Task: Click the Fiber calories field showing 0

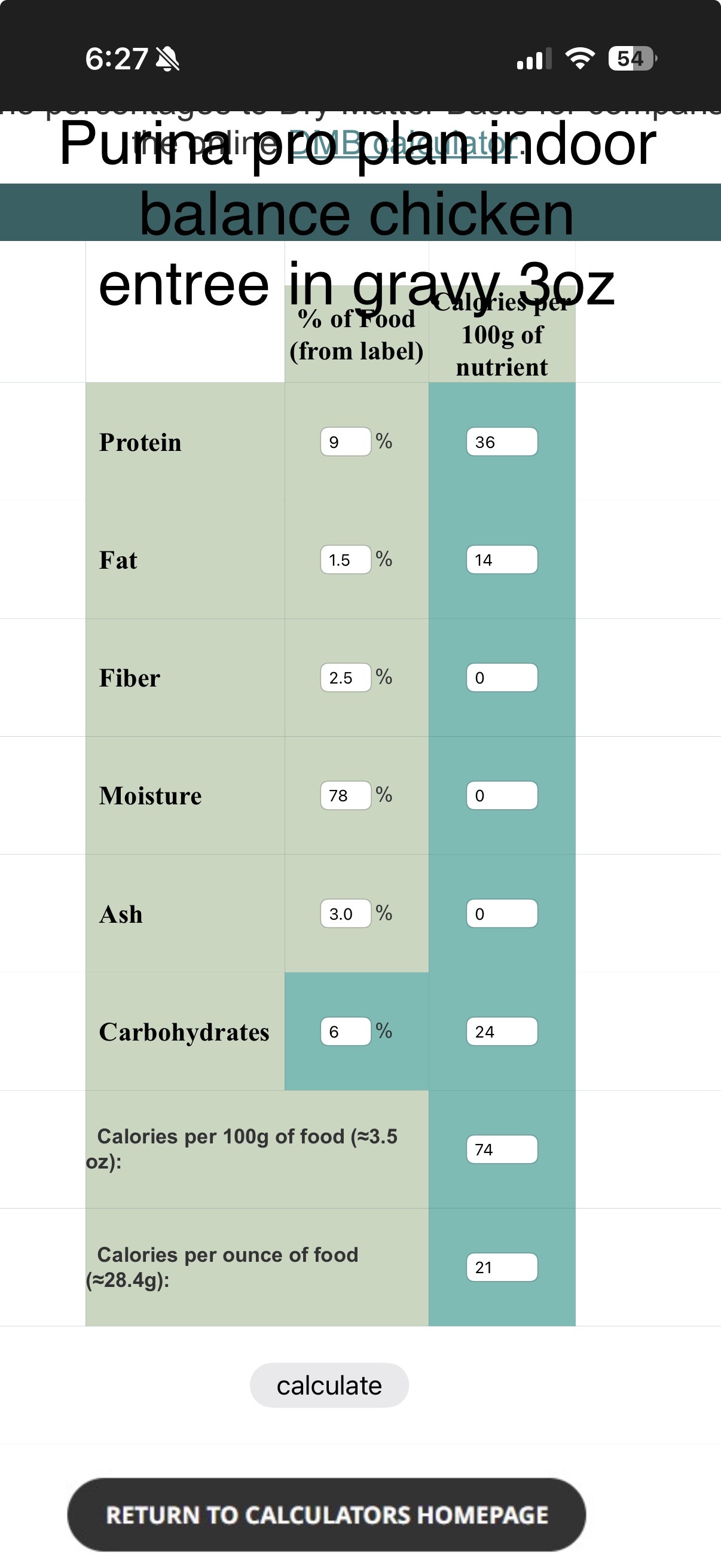Action: coord(502,678)
